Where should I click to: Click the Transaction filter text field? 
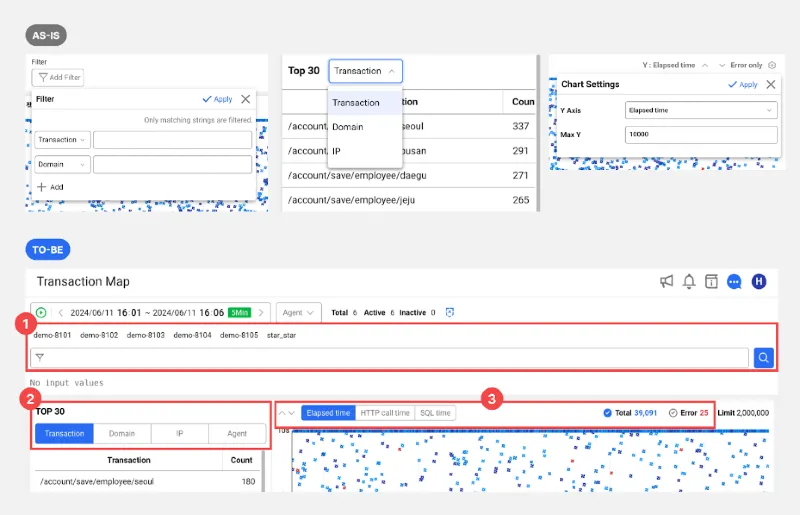[172, 140]
